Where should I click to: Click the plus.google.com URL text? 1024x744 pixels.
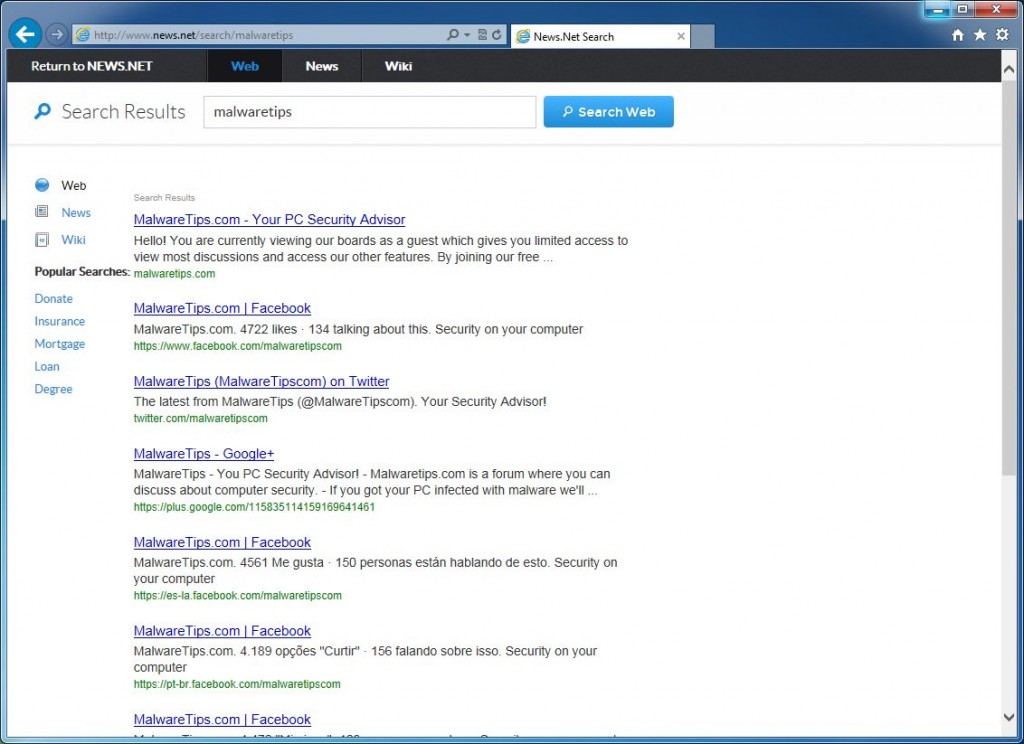tap(254, 507)
